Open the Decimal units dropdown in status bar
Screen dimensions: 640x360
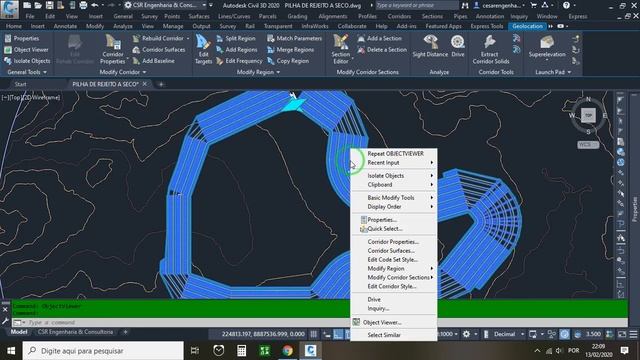(509, 334)
